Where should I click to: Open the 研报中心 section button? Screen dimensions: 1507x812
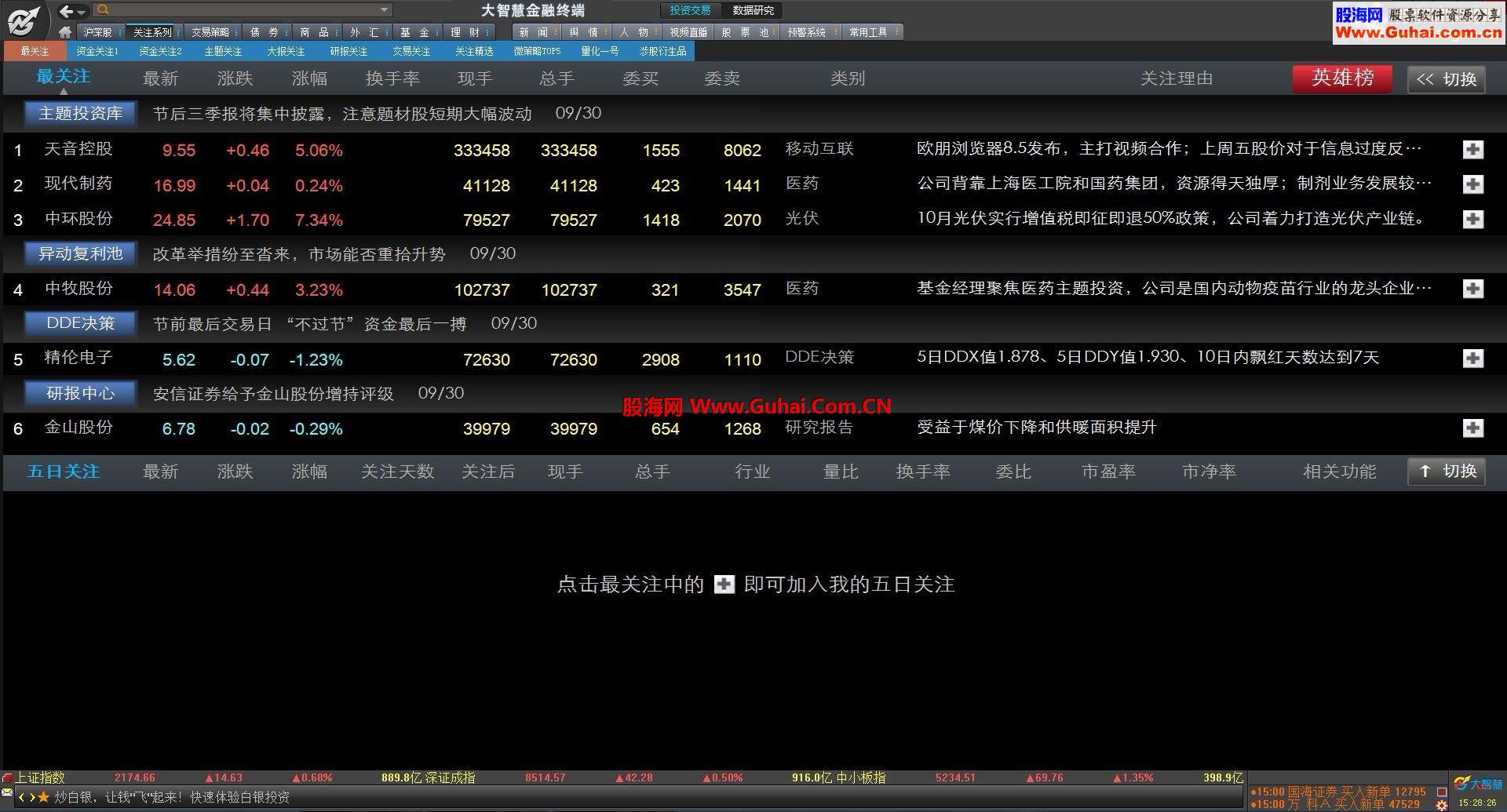pyautogui.click(x=80, y=393)
